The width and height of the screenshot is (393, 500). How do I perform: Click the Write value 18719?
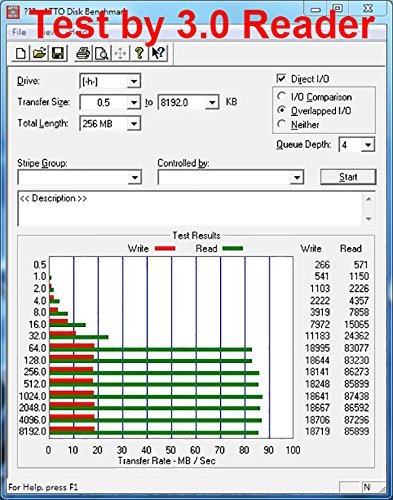(x=317, y=431)
